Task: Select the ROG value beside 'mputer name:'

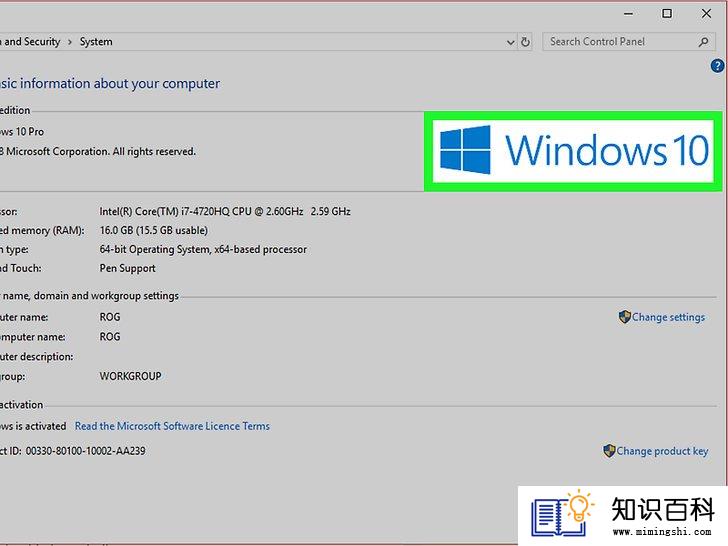Action: (x=110, y=337)
